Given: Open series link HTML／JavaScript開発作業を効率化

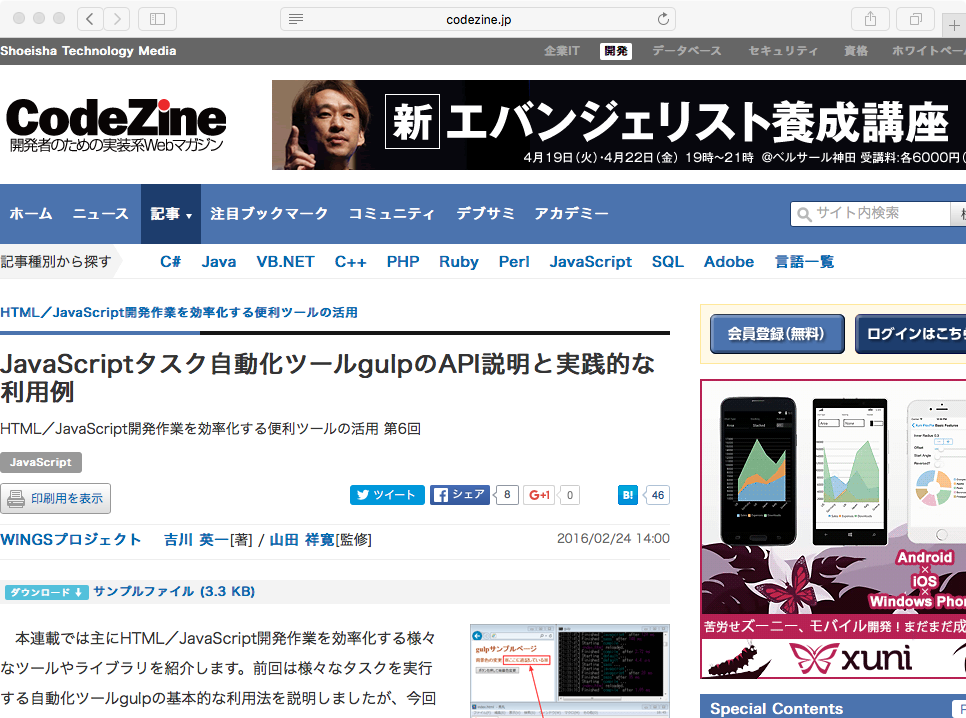Looking at the screenshot, I should tap(179, 312).
